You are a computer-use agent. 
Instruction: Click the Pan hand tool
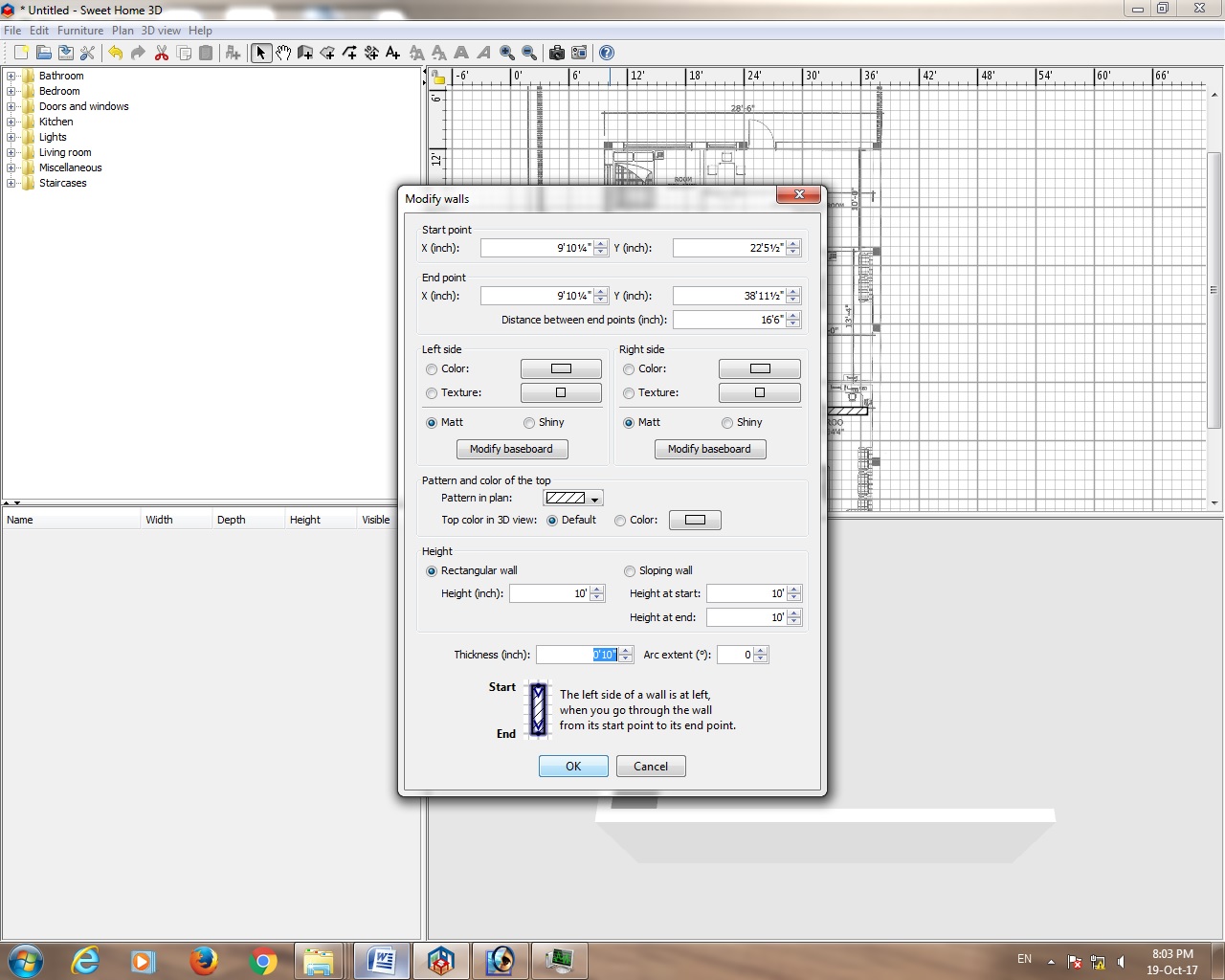click(283, 53)
